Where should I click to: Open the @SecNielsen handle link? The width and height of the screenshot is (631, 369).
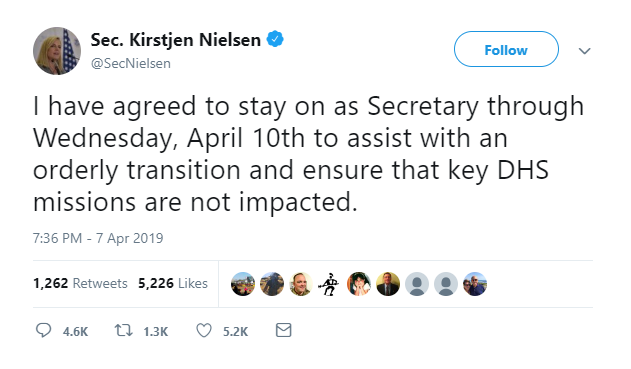click(x=131, y=64)
